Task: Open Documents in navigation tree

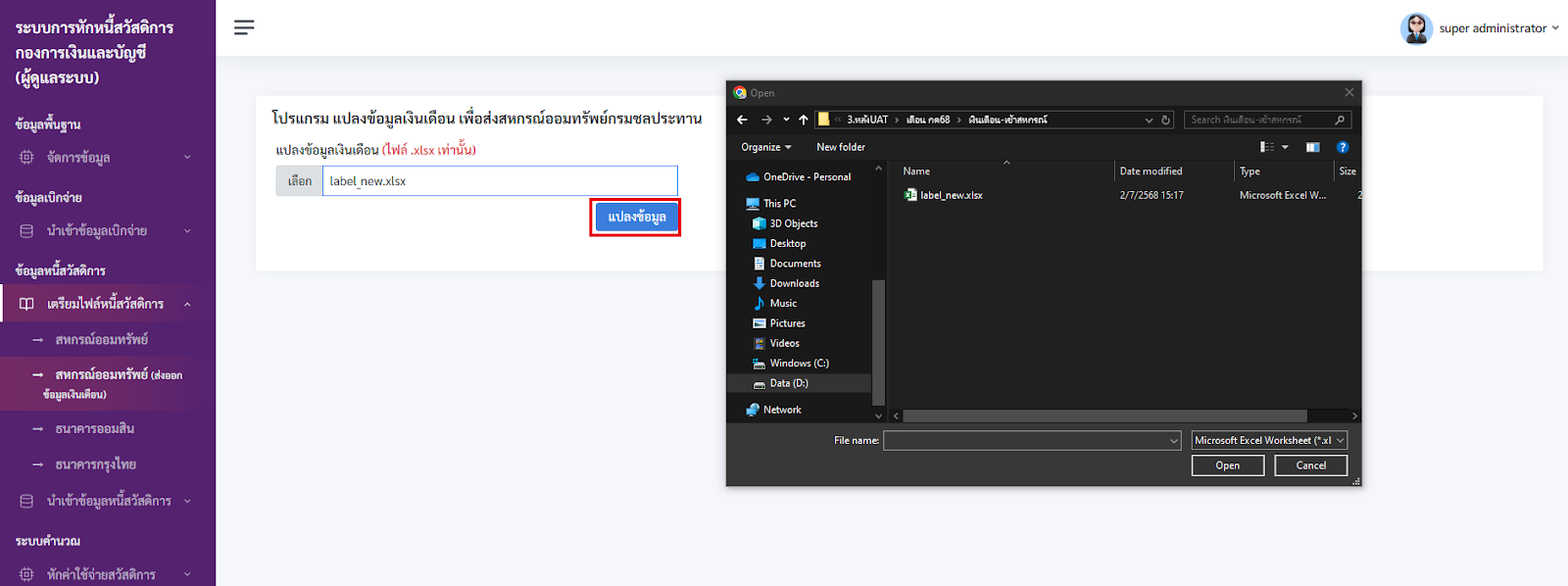Action: 795,264
